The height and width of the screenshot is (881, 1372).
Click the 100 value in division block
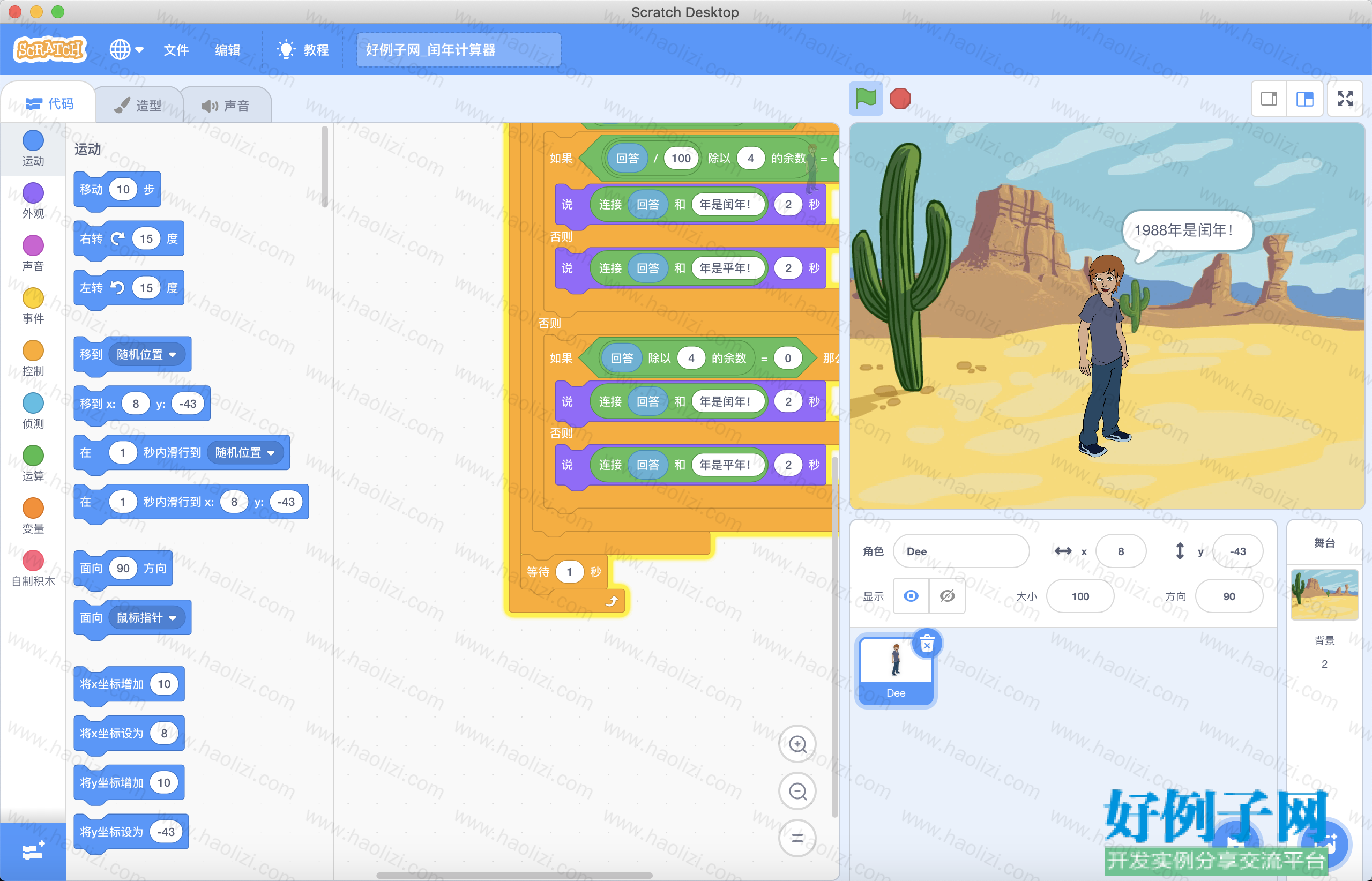click(x=681, y=158)
